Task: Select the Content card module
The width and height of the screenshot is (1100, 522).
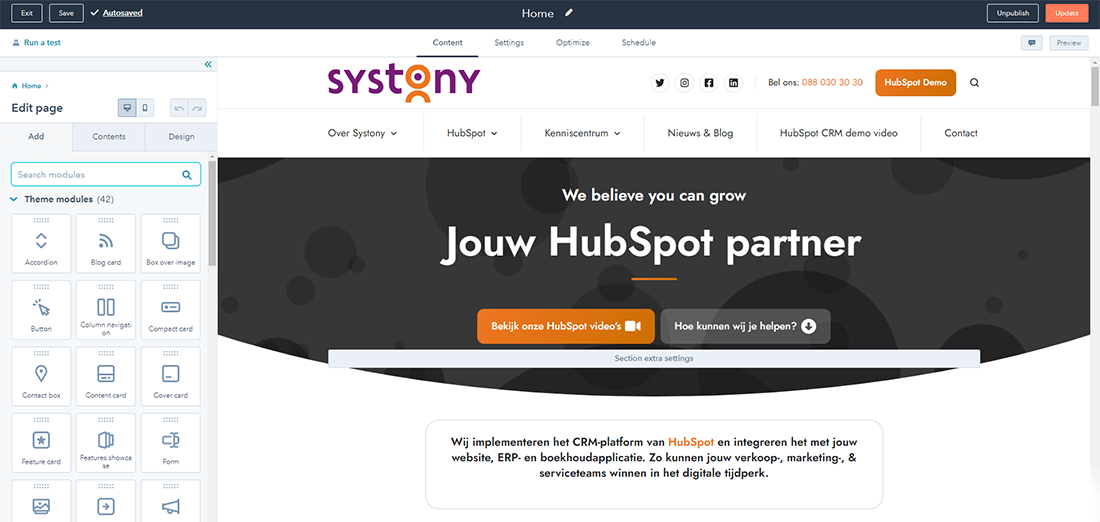Action: [106, 377]
